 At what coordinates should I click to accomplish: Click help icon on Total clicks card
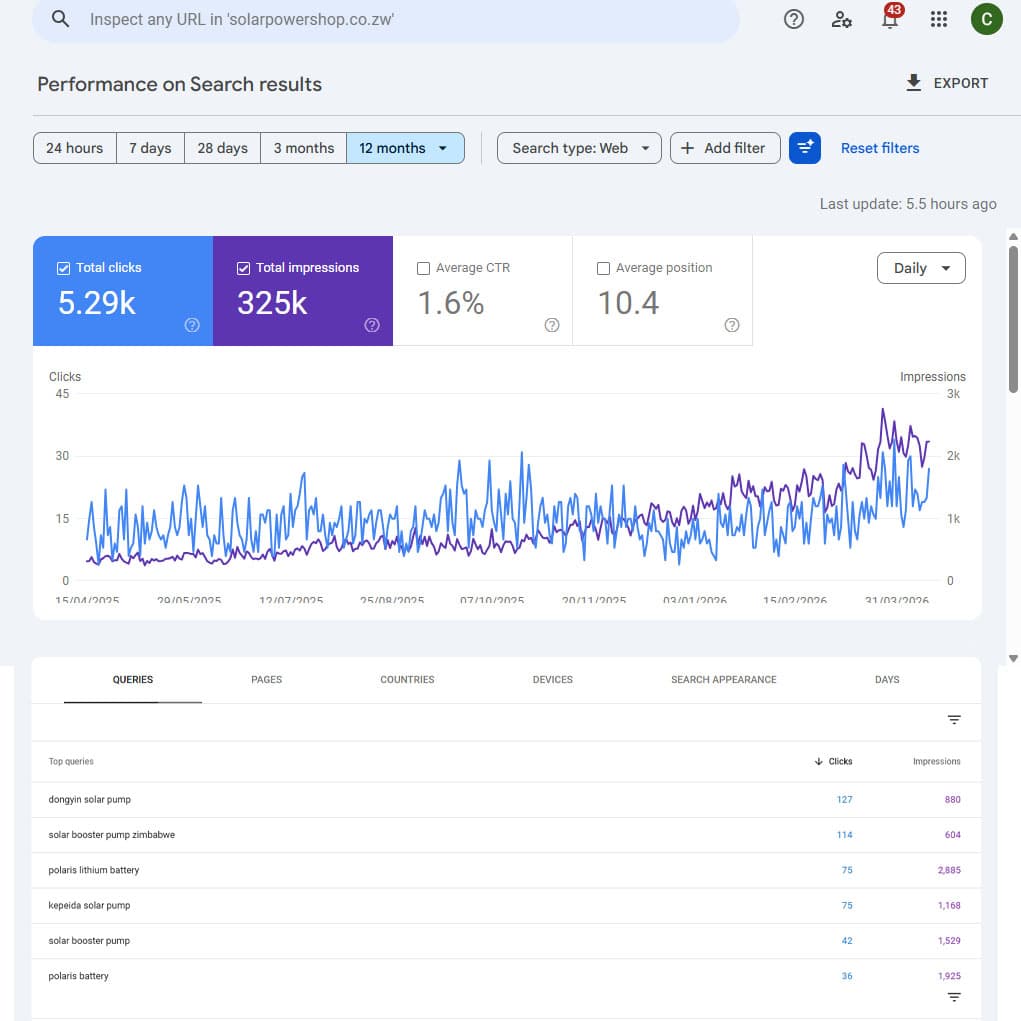[x=193, y=325]
